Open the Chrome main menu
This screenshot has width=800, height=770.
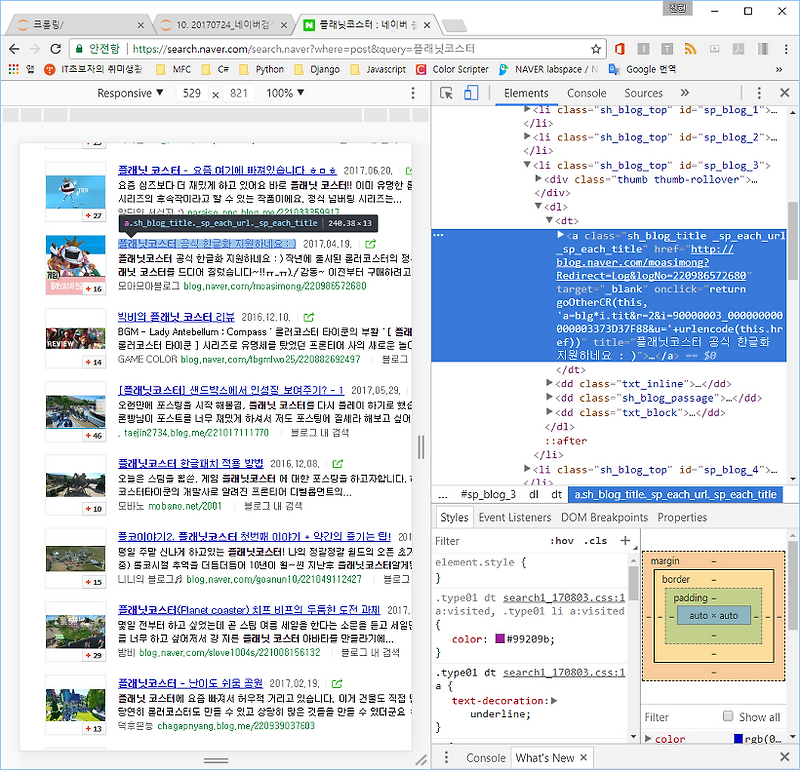pyautogui.click(x=786, y=49)
